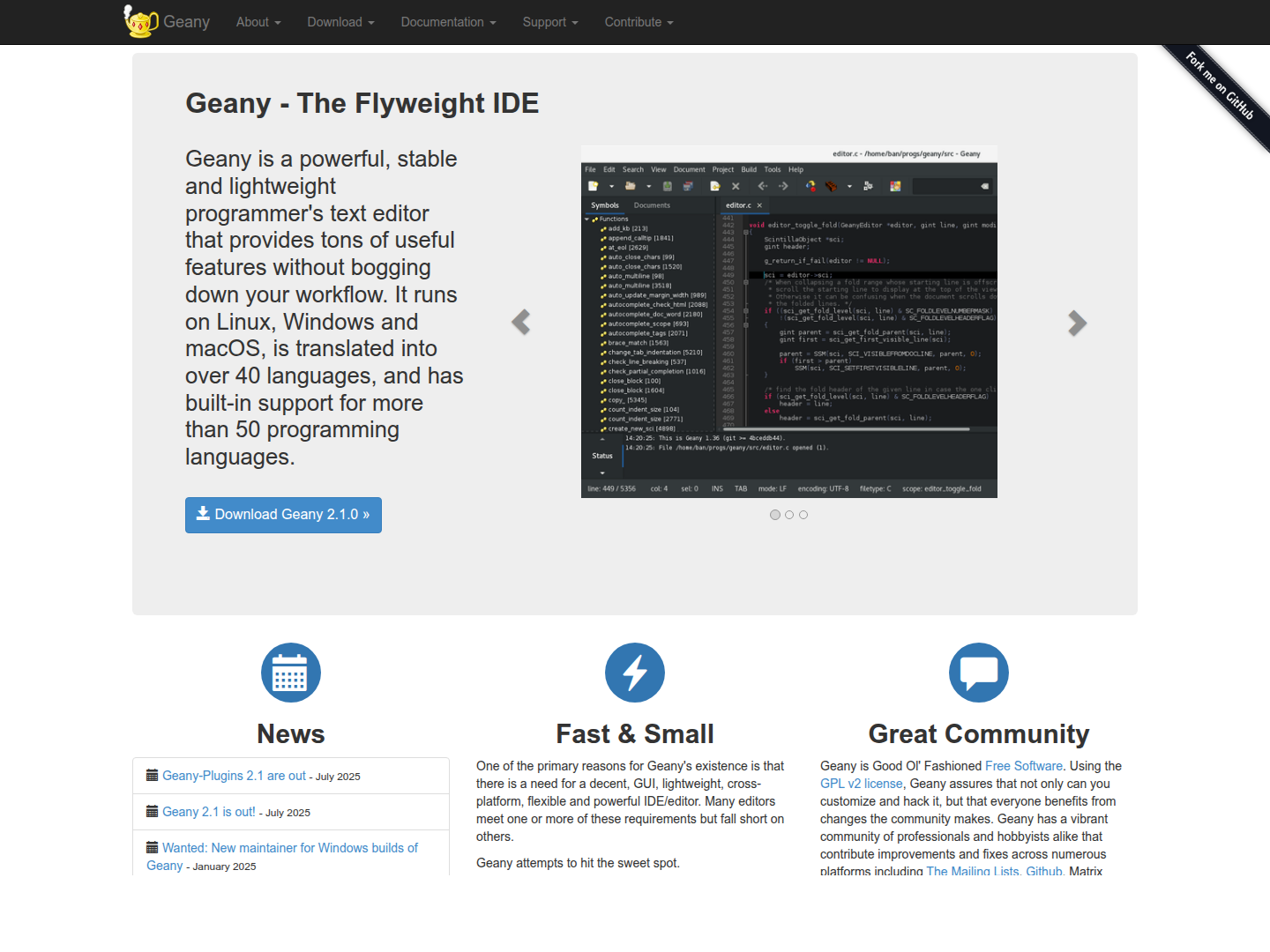Click the News section heading

[291, 734]
